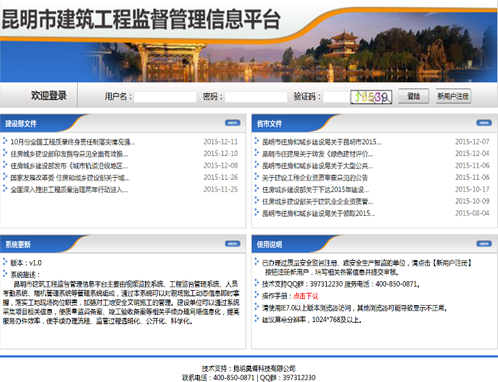
Task: Open 昆明市住建局关于转发《绿色建材评价 article
Action: pos(318,154)
